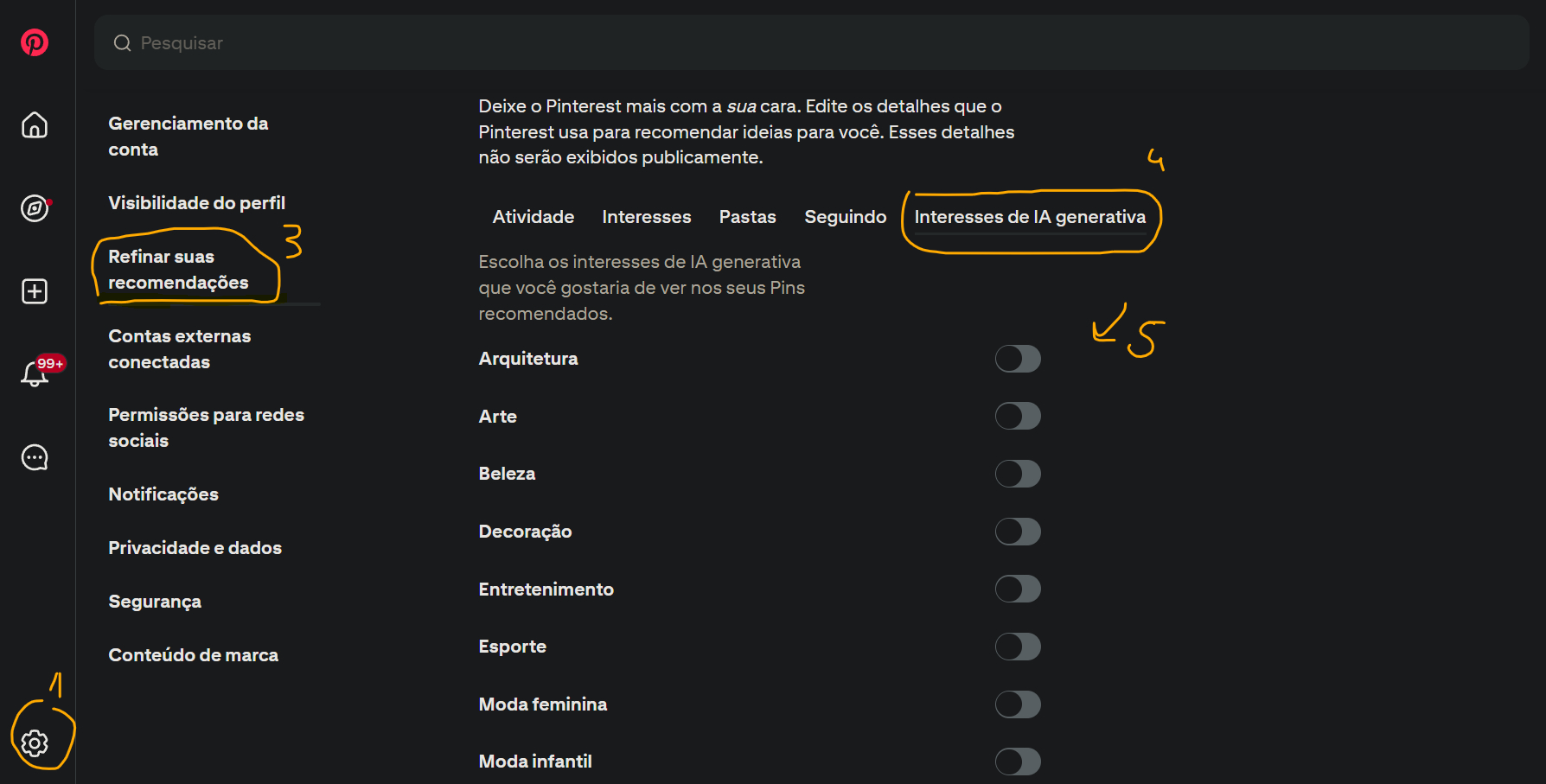Open Privacidade e dados settings
The width and height of the screenshot is (1546, 784).
point(195,548)
